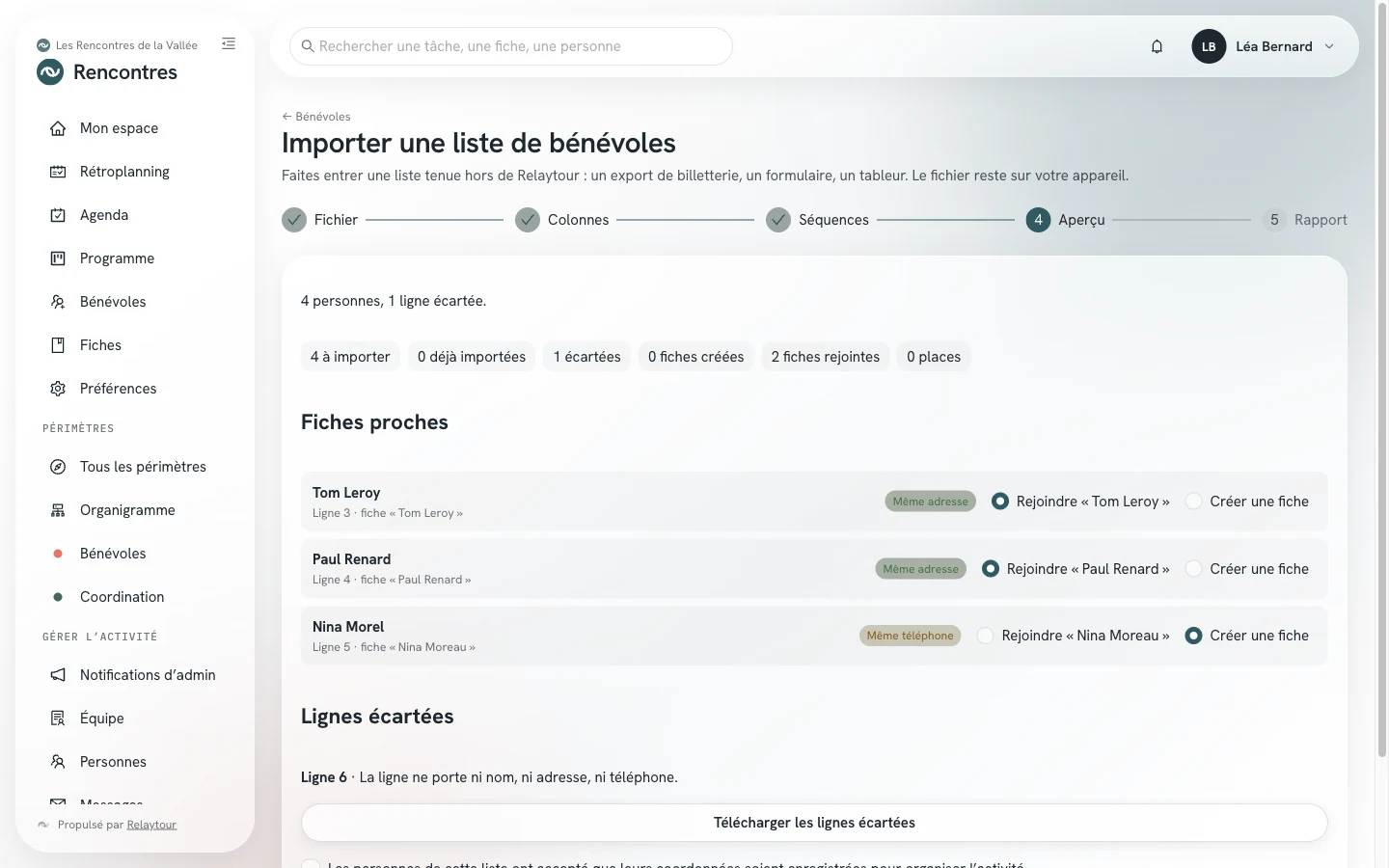The width and height of the screenshot is (1389, 868).
Task: Open Notifications d'admin megaphone icon
Action: (x=58, y=675)
